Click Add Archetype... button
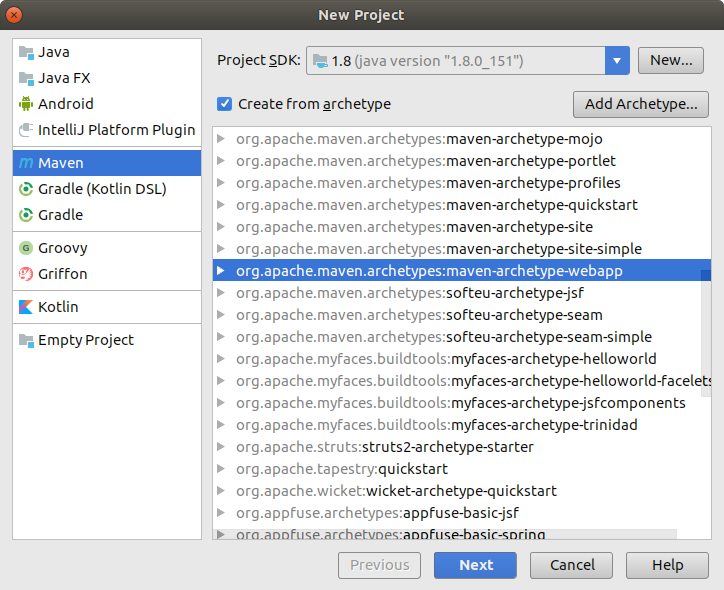724x590 pixels. click(641, 104)
